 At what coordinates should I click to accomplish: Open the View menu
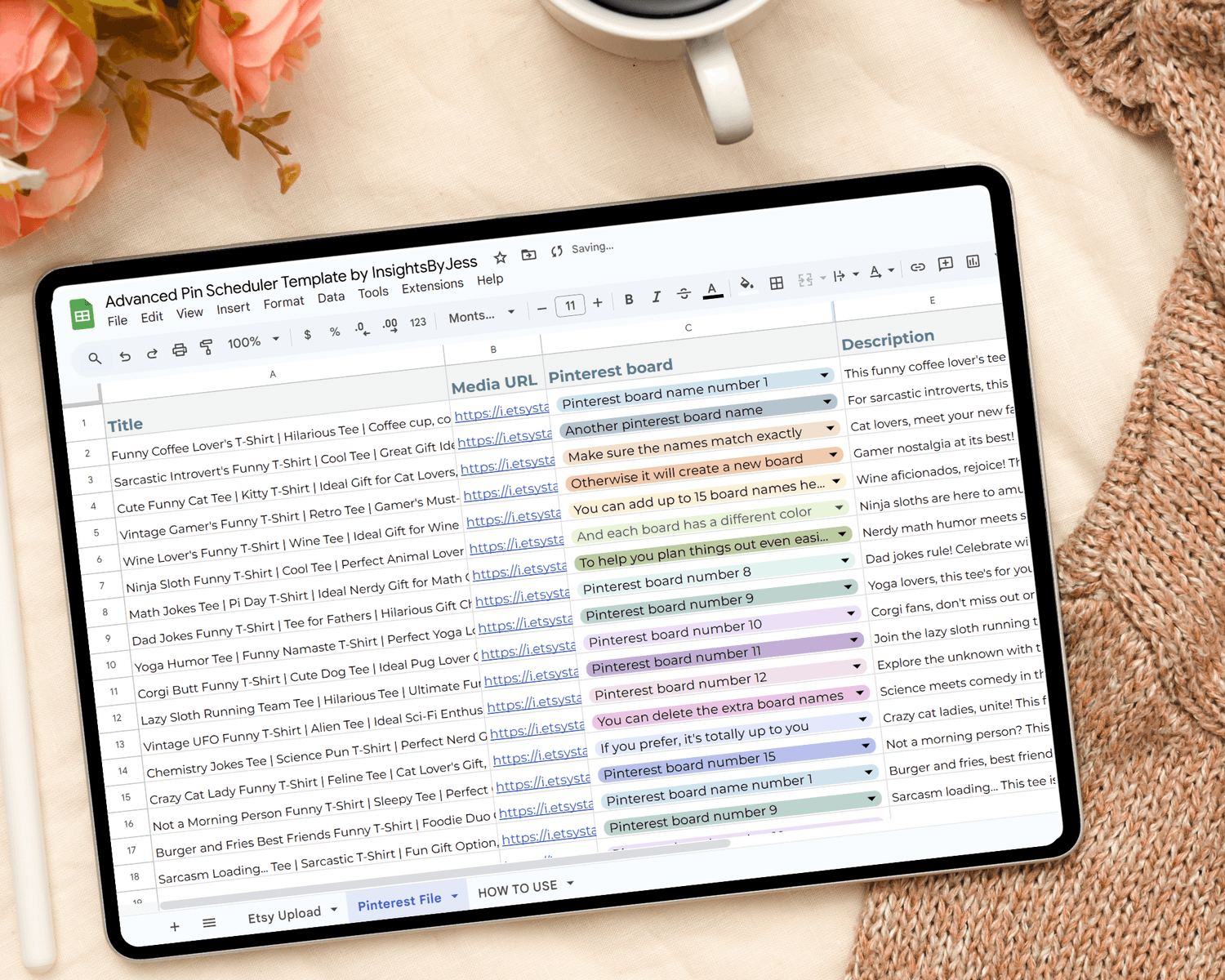click(189, 313)
